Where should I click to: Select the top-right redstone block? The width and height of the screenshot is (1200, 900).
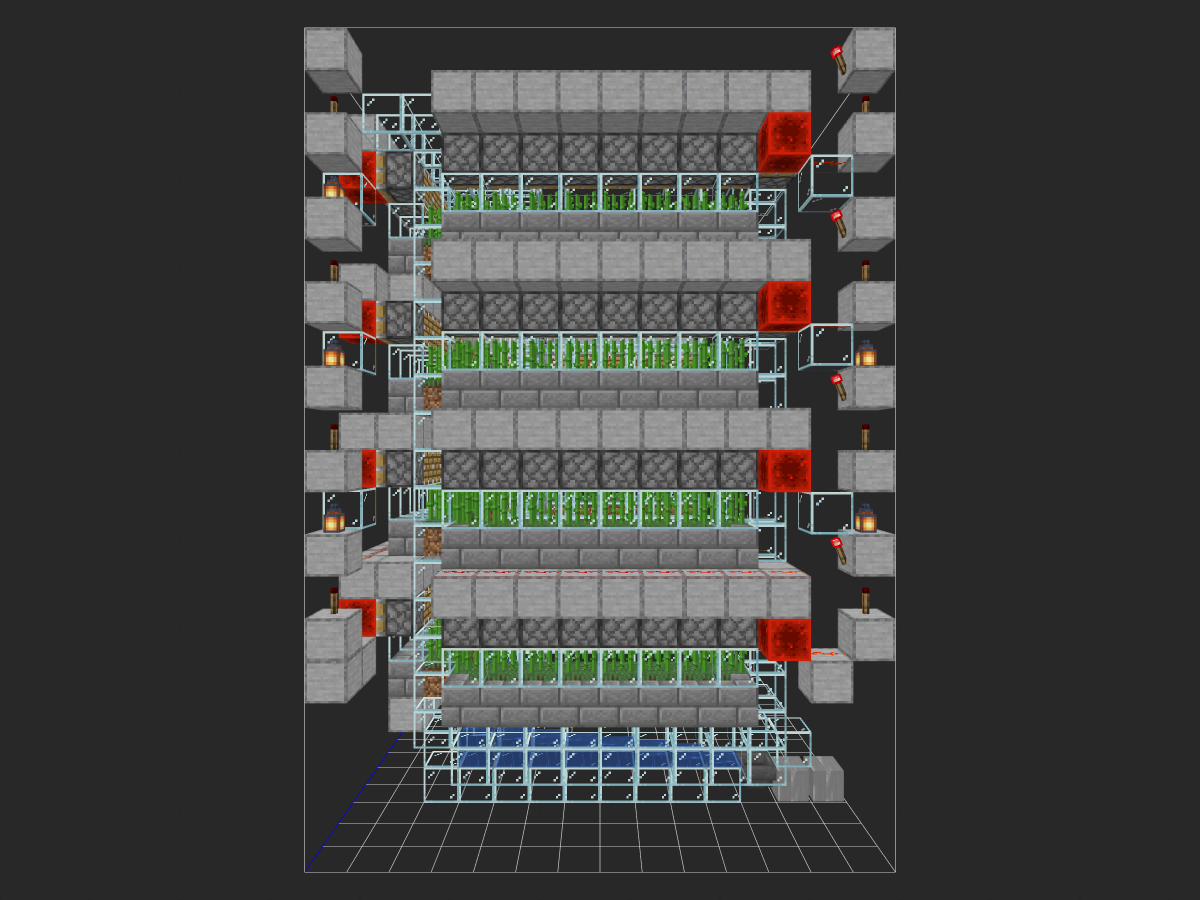785,142
